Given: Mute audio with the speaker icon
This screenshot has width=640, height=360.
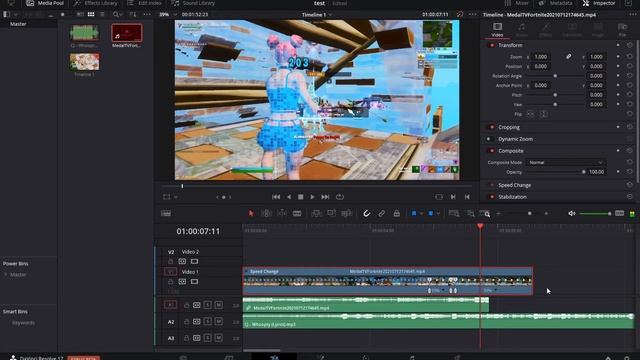Looking at the screenshot, I should (x=572, y=213).
